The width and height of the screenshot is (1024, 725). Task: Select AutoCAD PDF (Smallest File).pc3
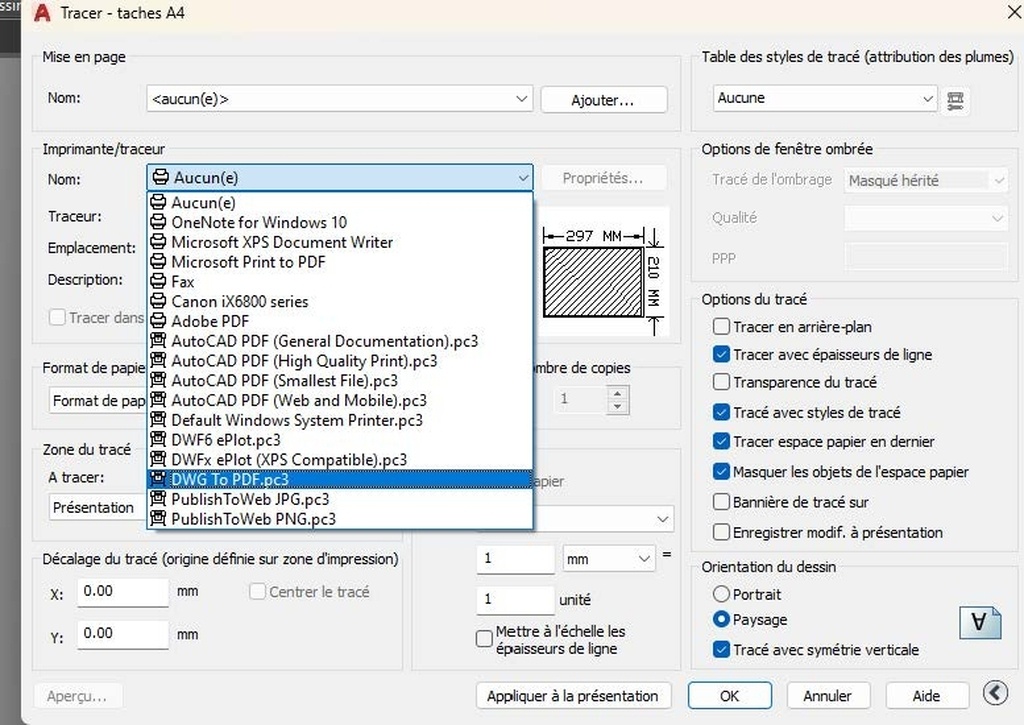click(340, 381)
